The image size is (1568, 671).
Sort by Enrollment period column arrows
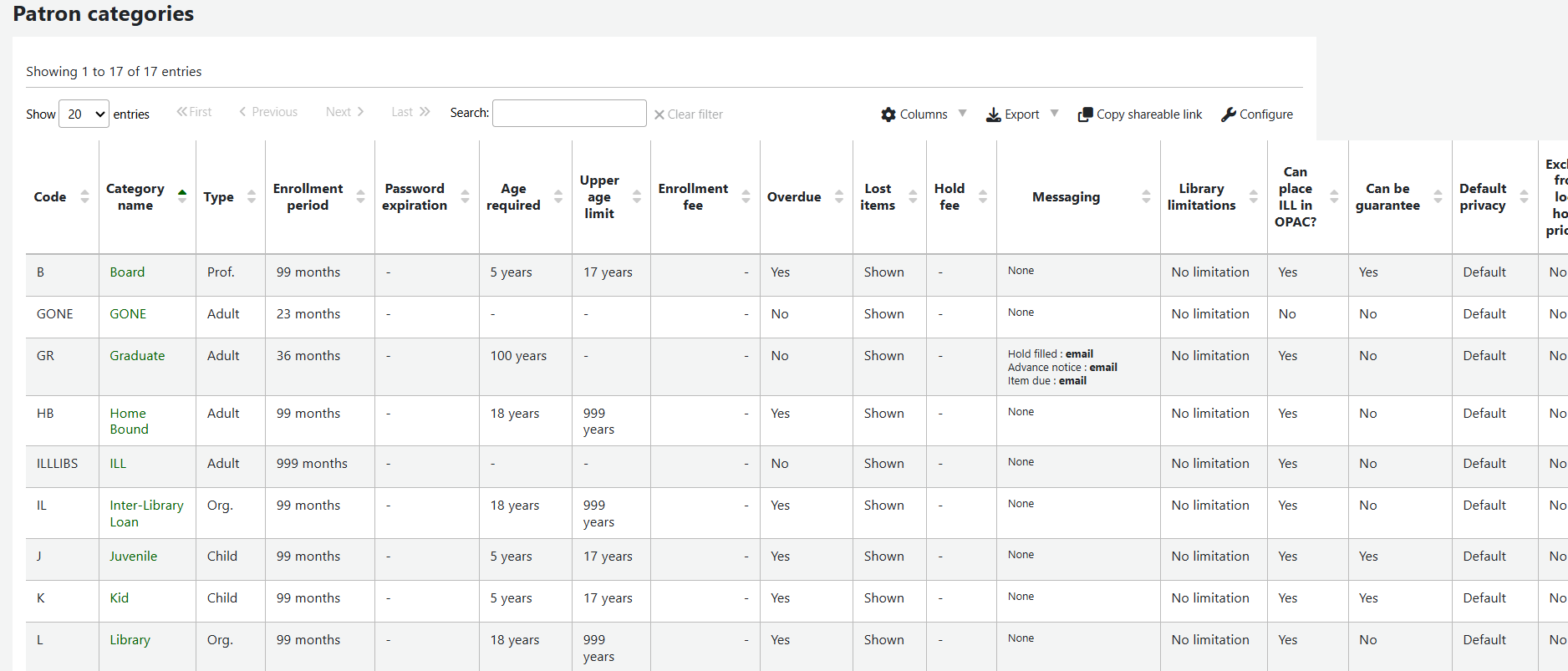(360, 197)
